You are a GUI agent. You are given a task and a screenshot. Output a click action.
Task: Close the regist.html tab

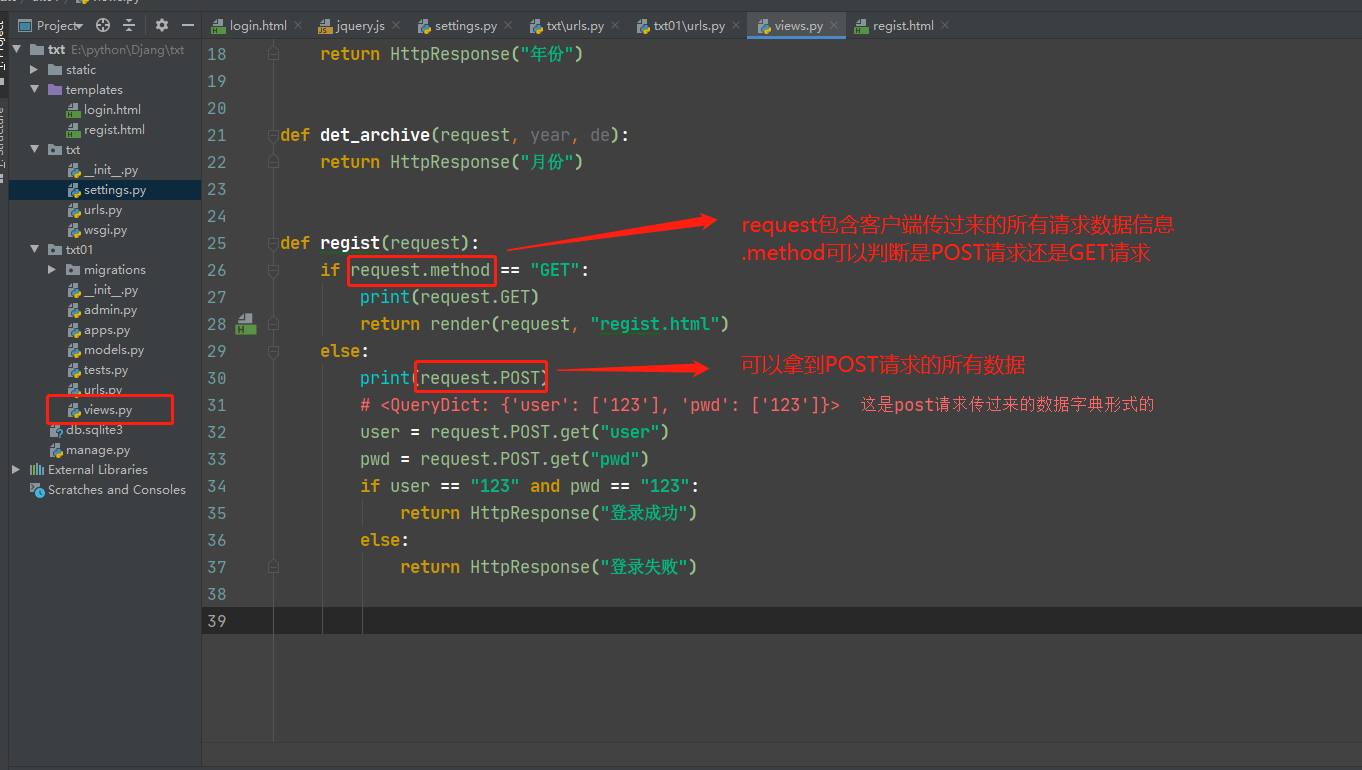click(945, 25)
